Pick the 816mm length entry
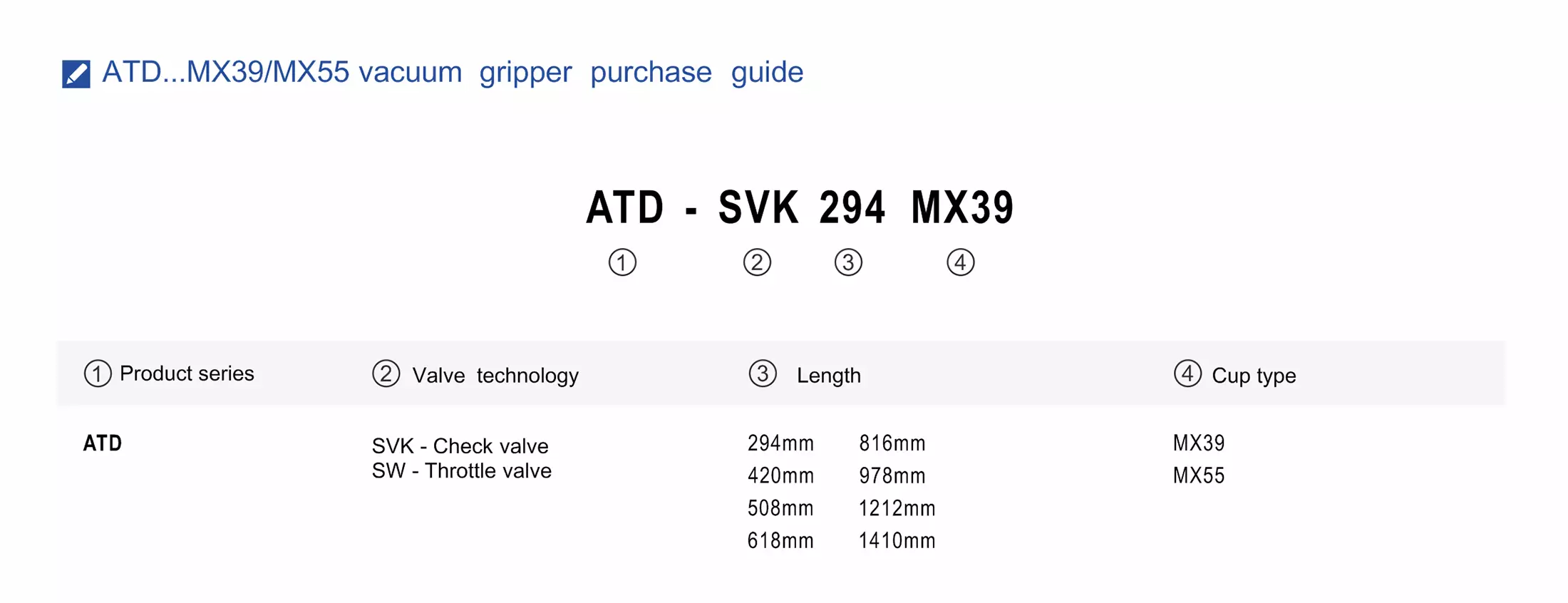This screenshot has height=603, width=1568. pyautogui.click(x=892, y=443)
